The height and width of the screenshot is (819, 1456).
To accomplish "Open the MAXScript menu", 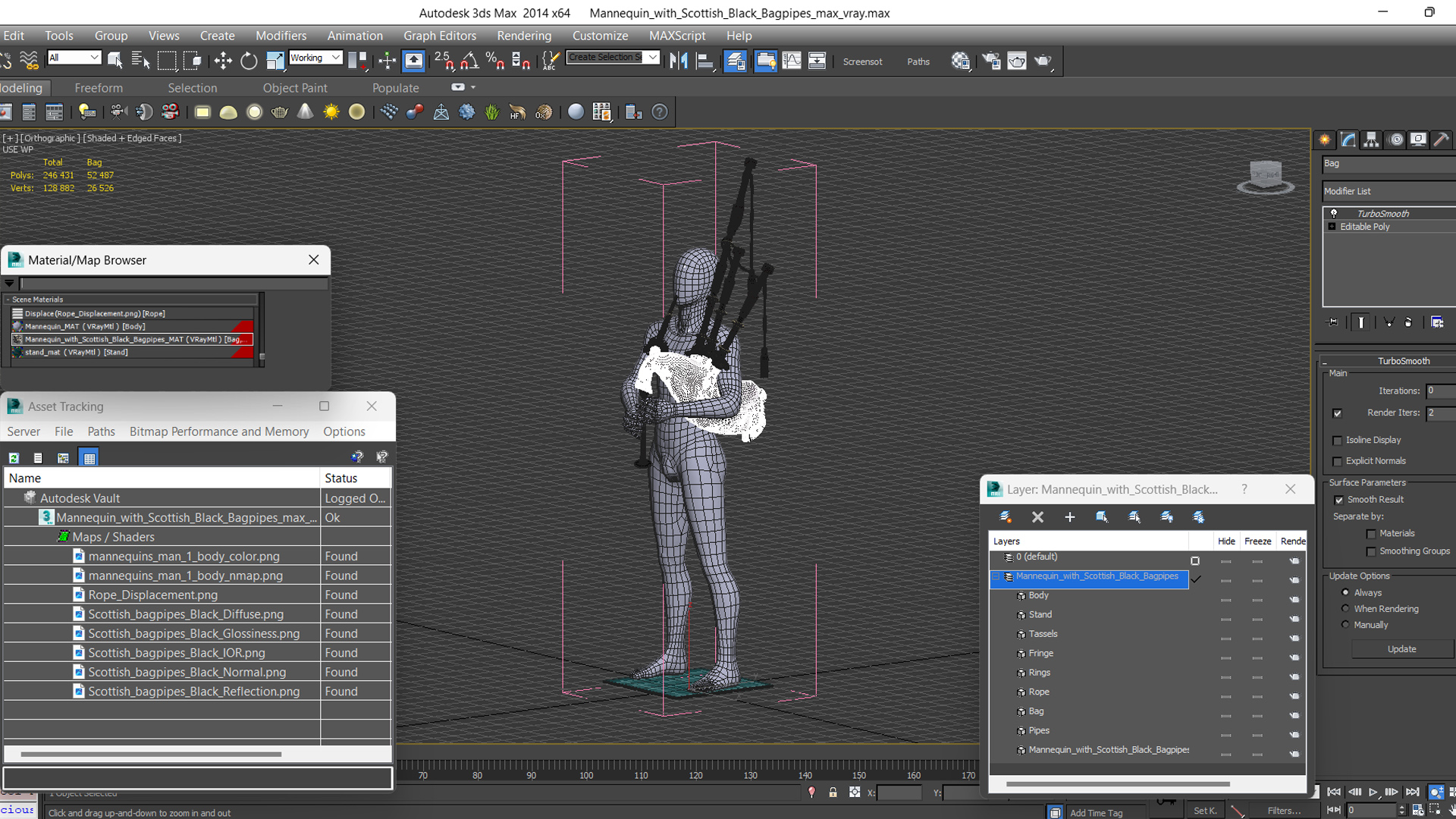I will click(x=677, y=36).
